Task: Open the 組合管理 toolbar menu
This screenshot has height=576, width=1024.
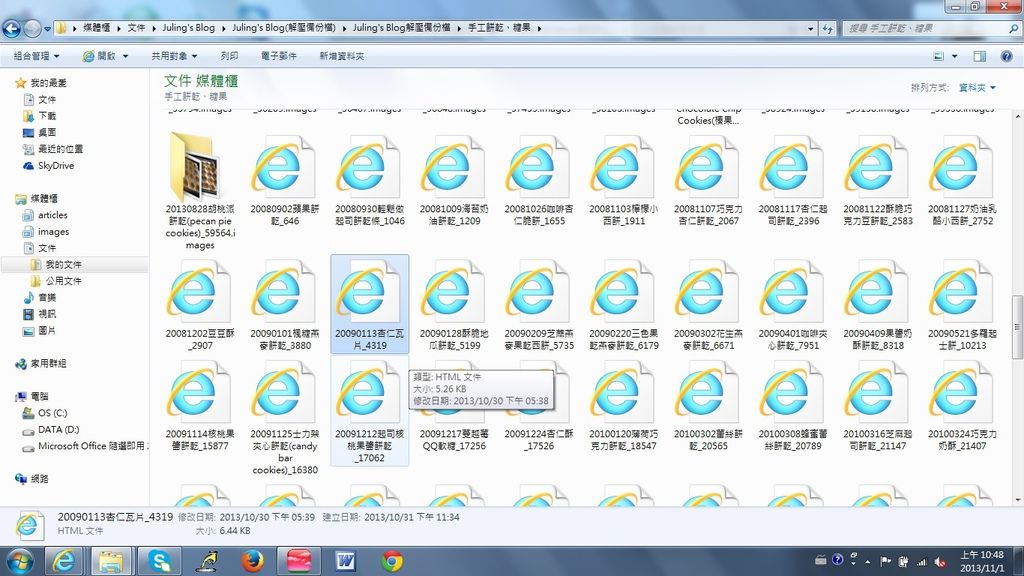Action: (37, 56)
